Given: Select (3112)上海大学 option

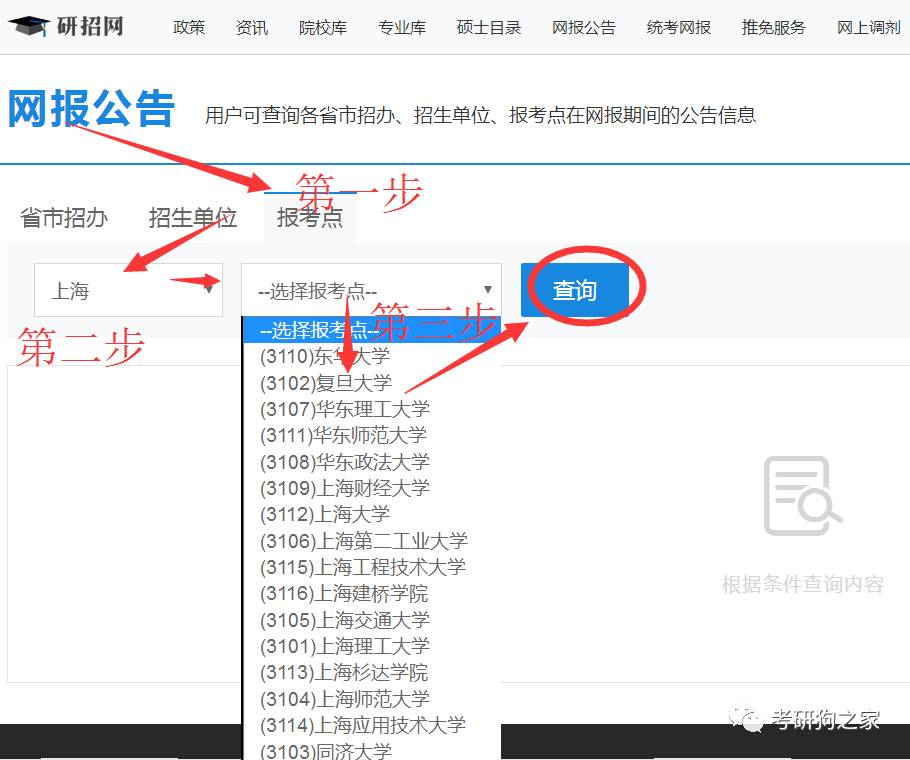Looking at the screenshot, I should point(371,514).
